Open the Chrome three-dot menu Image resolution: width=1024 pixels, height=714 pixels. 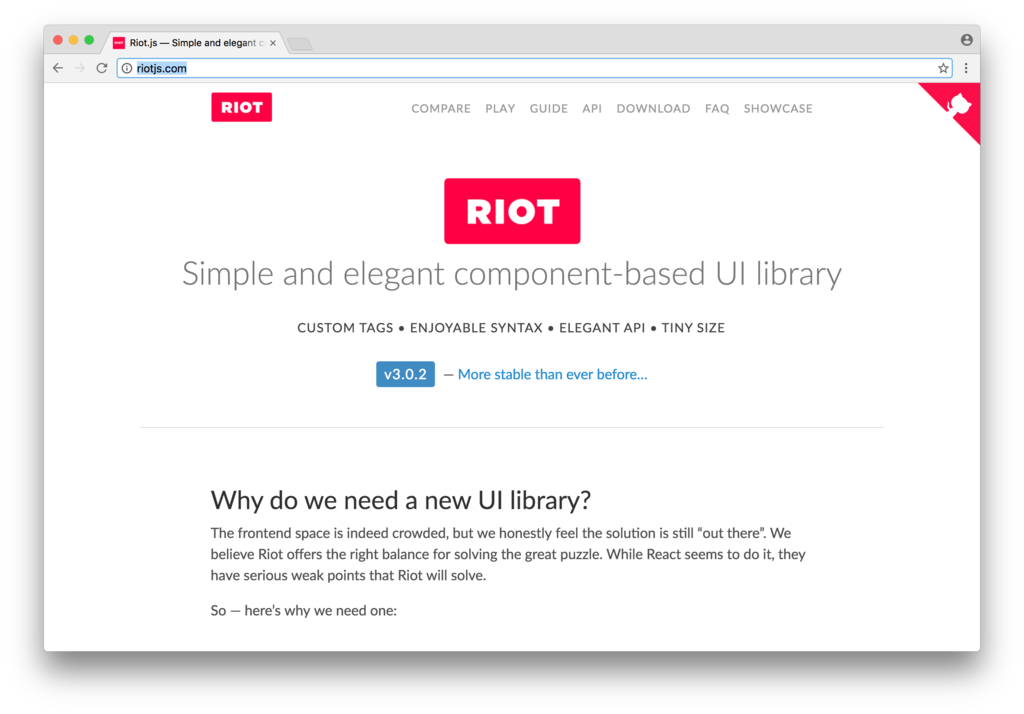tap(966, 68)
